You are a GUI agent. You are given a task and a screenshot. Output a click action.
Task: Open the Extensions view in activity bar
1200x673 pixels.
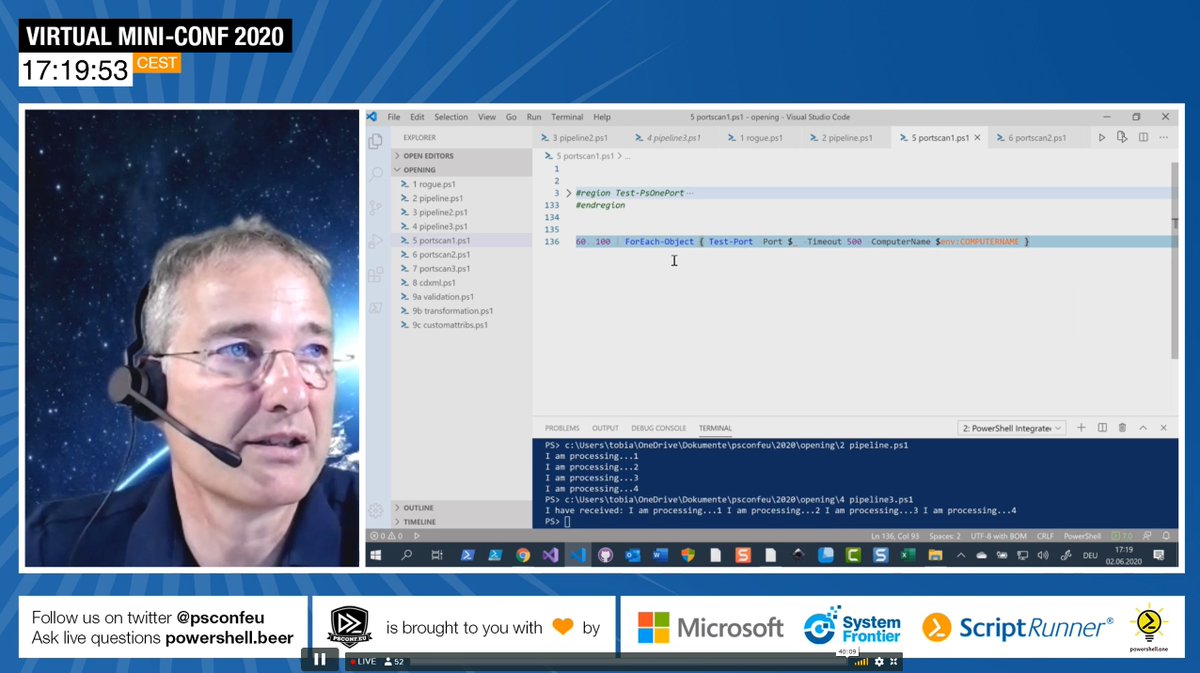376,274
